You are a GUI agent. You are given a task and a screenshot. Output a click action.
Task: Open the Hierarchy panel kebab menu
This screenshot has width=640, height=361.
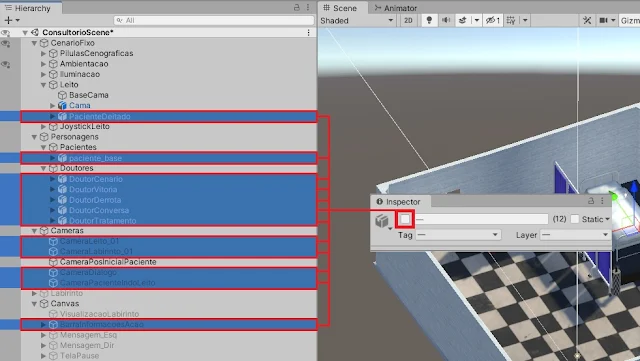pyautogui.click(x=308, y=7)
